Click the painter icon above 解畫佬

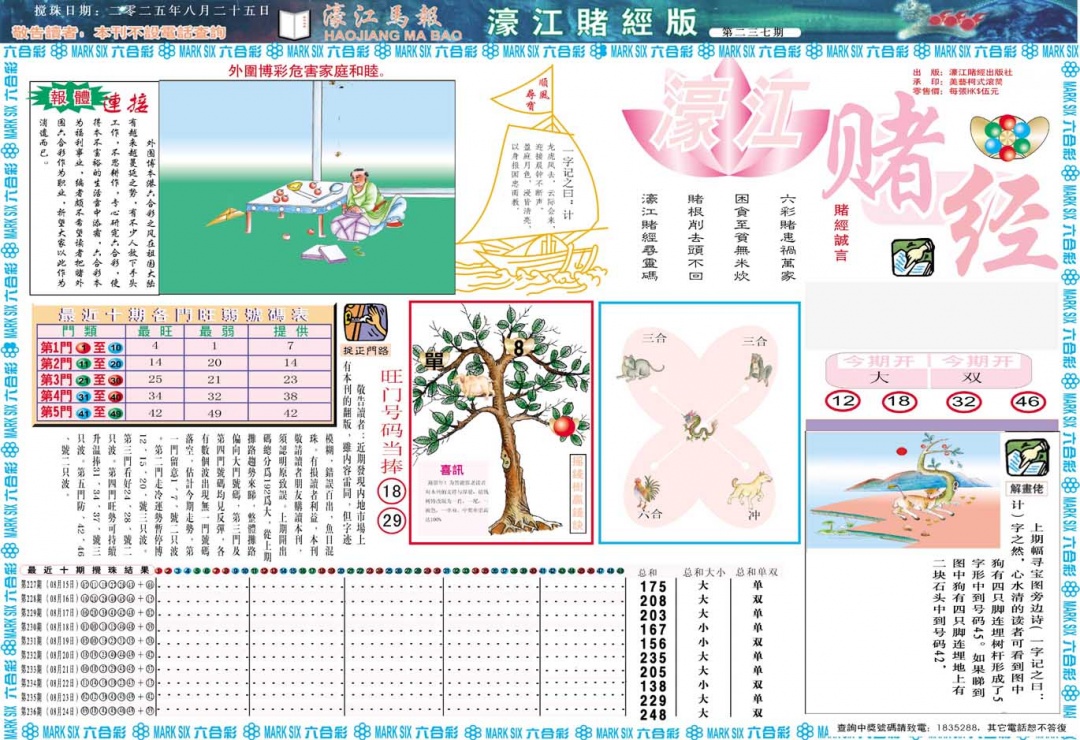[x=1026, y=458]
